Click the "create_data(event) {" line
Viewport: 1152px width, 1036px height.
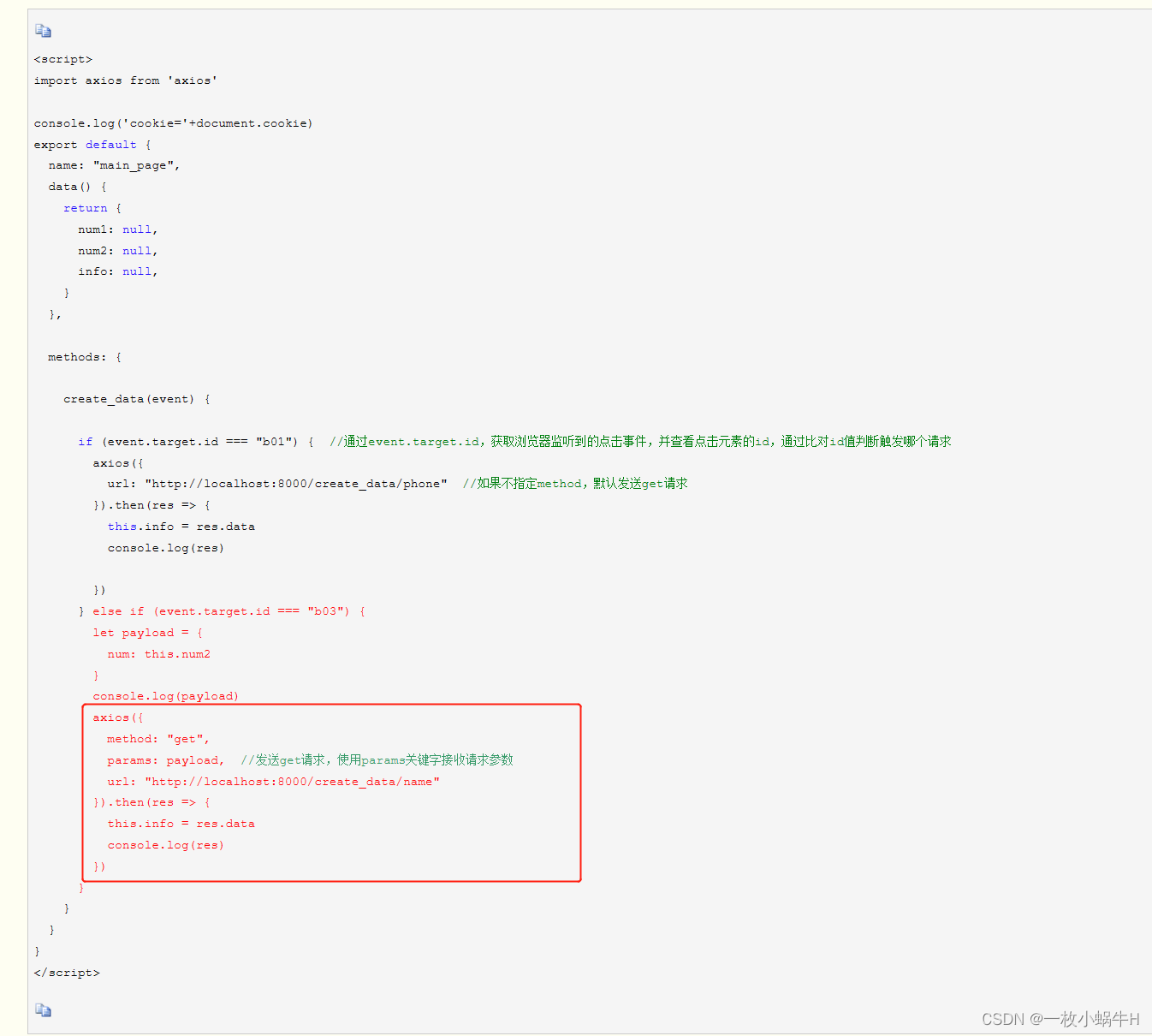pos(137,399)
